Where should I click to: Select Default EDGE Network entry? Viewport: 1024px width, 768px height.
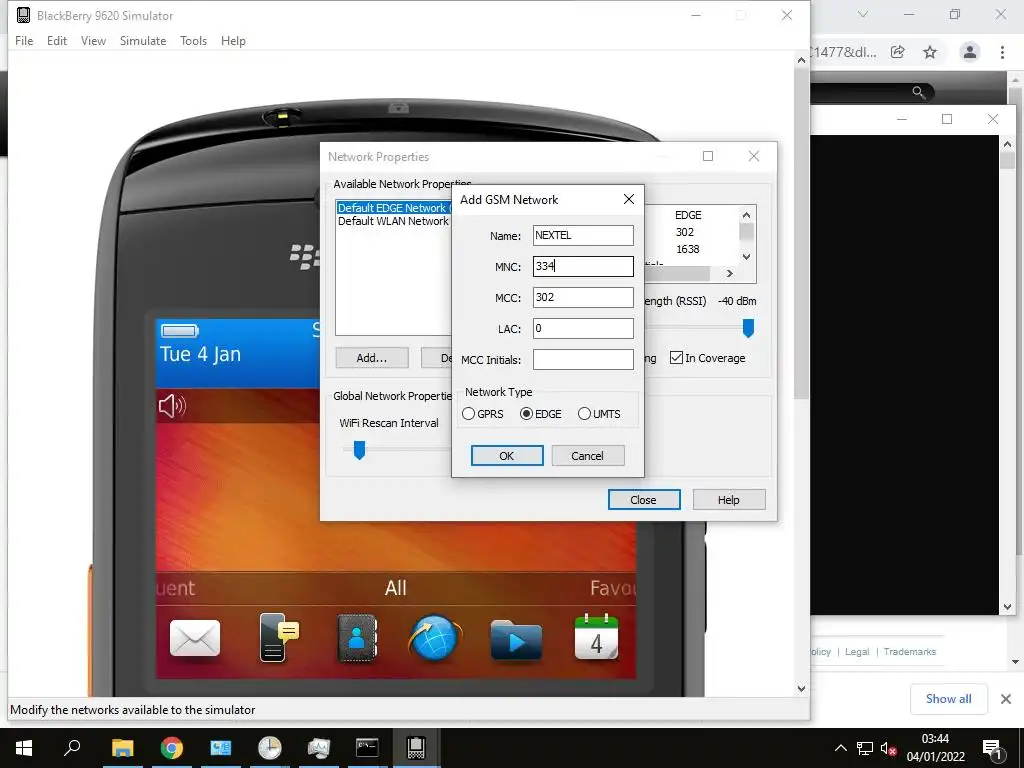394,208
